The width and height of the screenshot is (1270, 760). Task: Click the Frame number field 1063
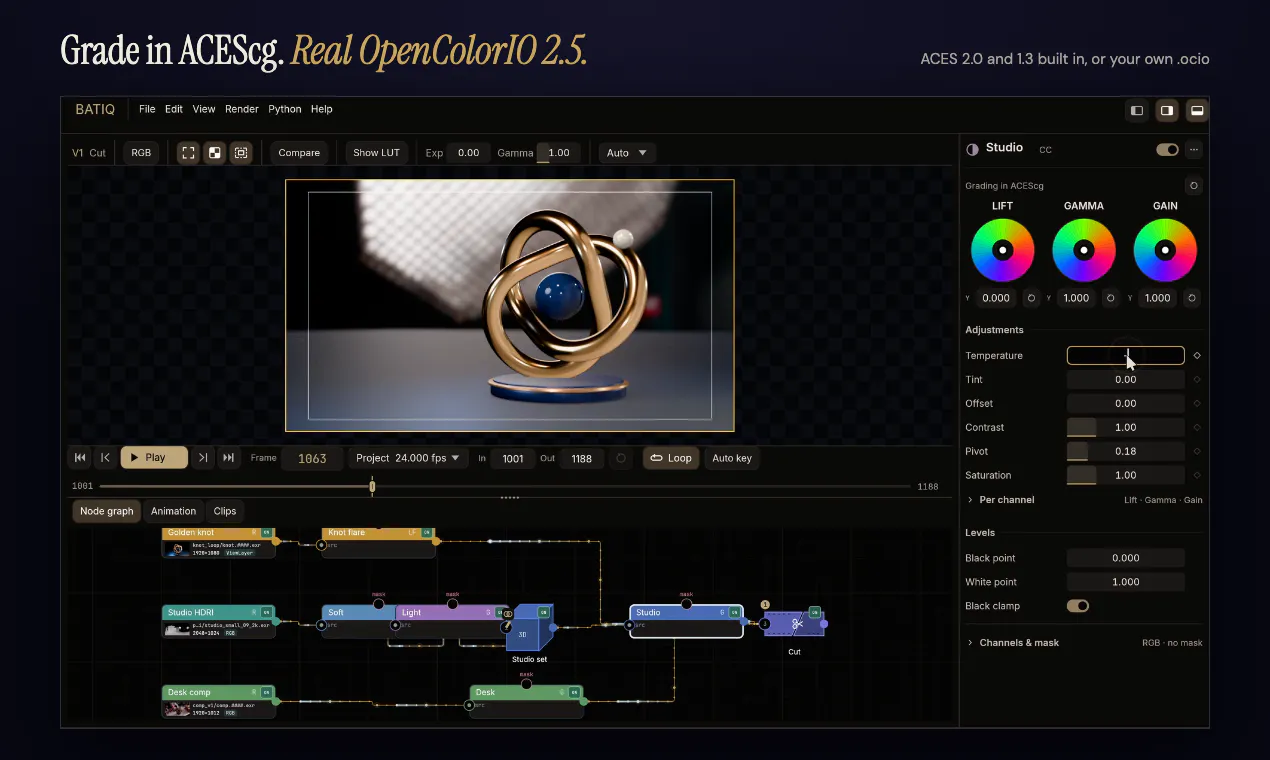click(x=312, y=458)
